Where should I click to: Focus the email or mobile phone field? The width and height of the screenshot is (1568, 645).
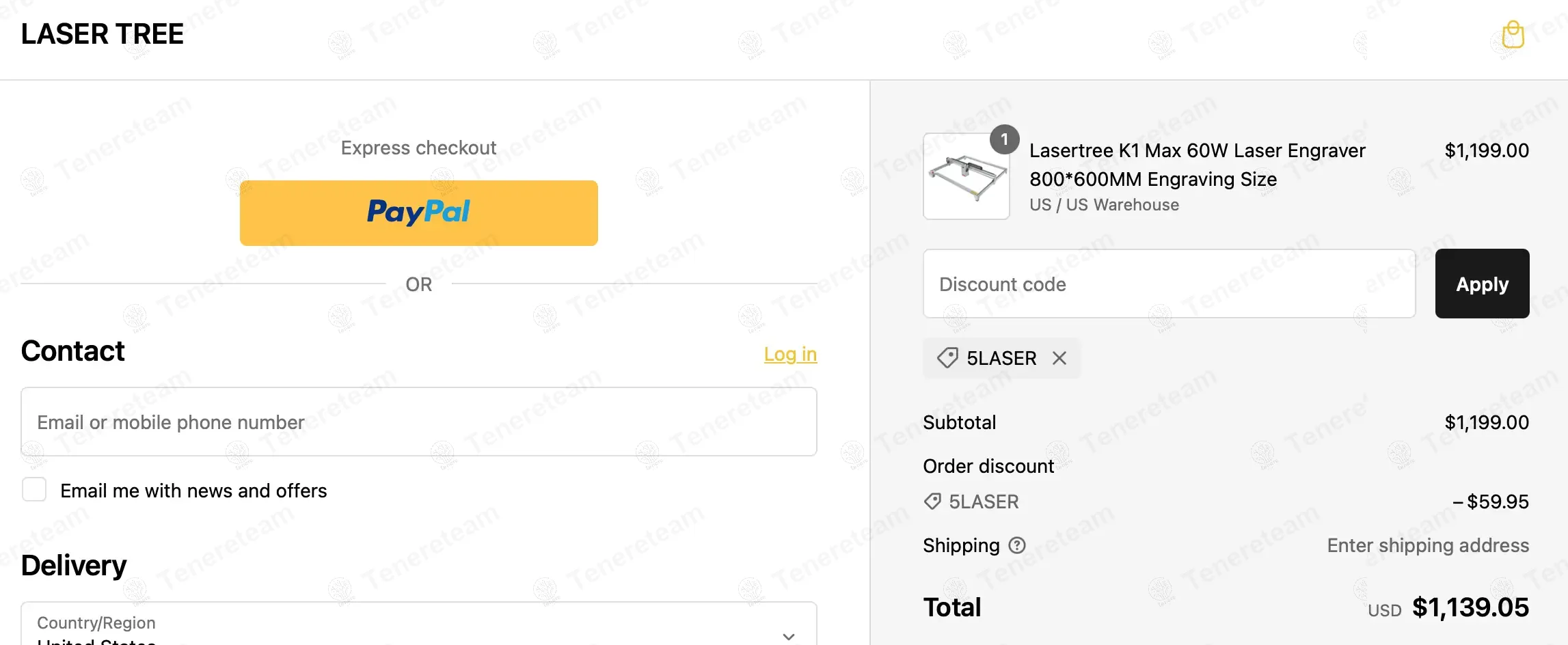pos(418,422)
